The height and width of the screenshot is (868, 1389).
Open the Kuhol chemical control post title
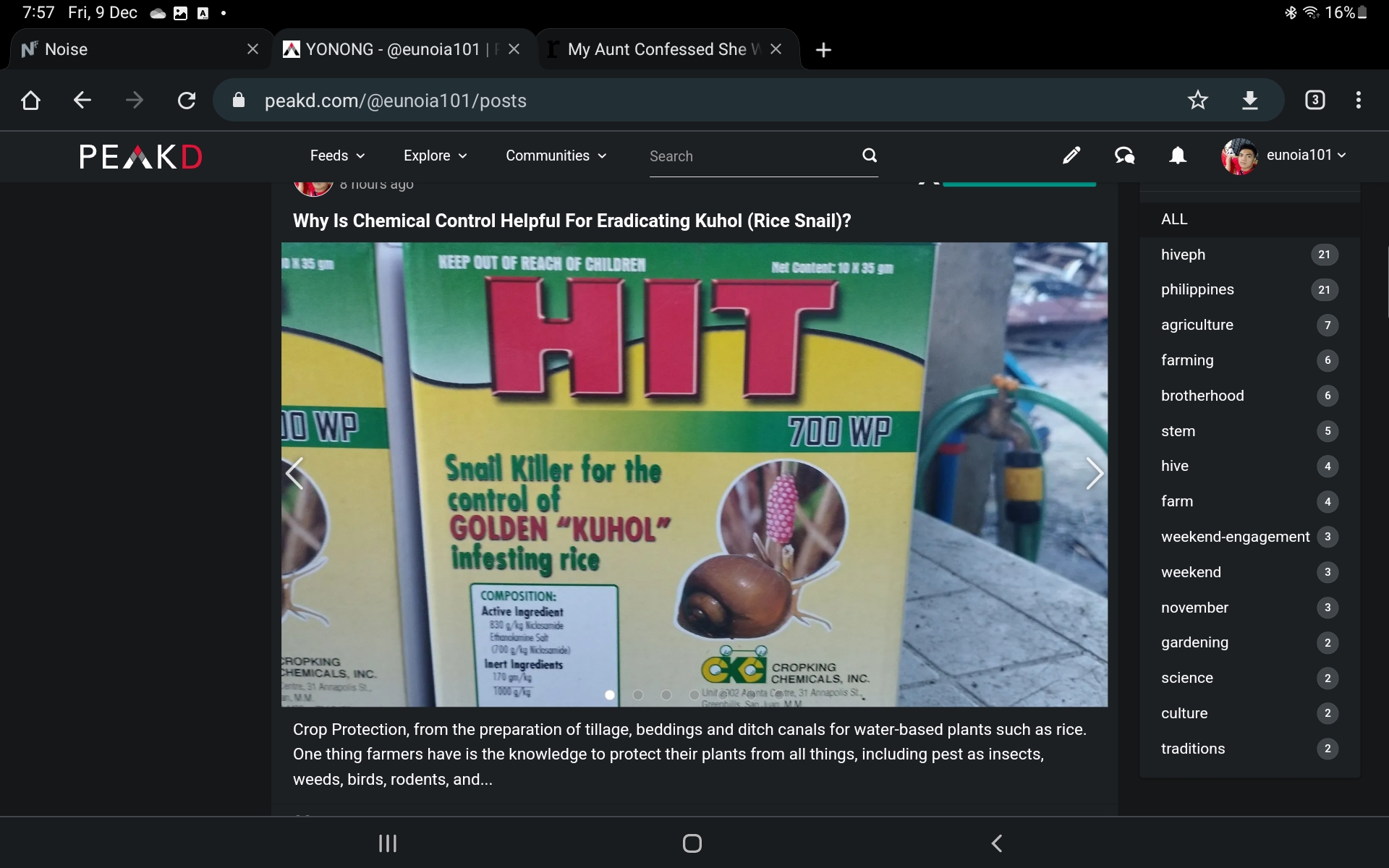(x=572, y=221)
